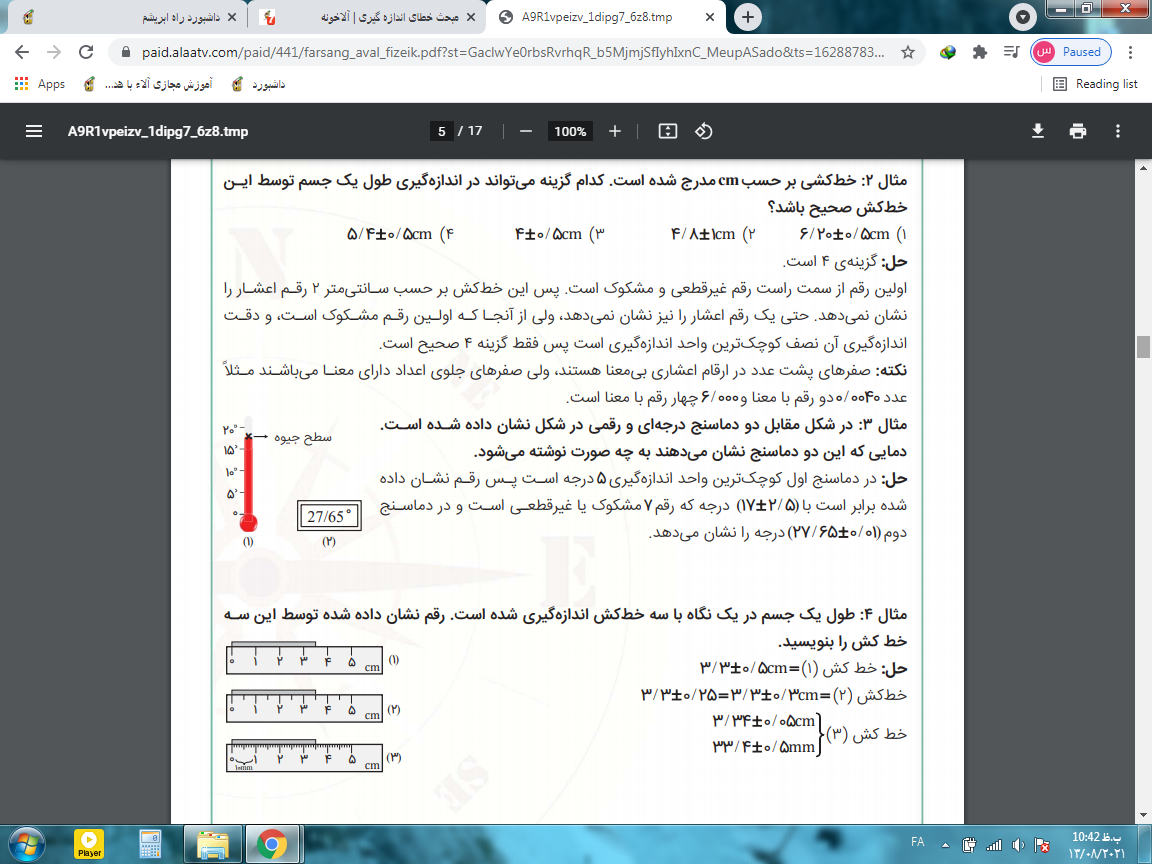
Task: Open the Reading list
Action: pos(1095,84)
